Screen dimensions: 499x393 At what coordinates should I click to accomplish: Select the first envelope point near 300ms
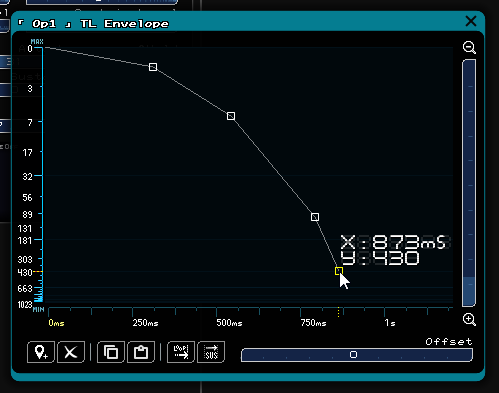click(x=153, y=67)
